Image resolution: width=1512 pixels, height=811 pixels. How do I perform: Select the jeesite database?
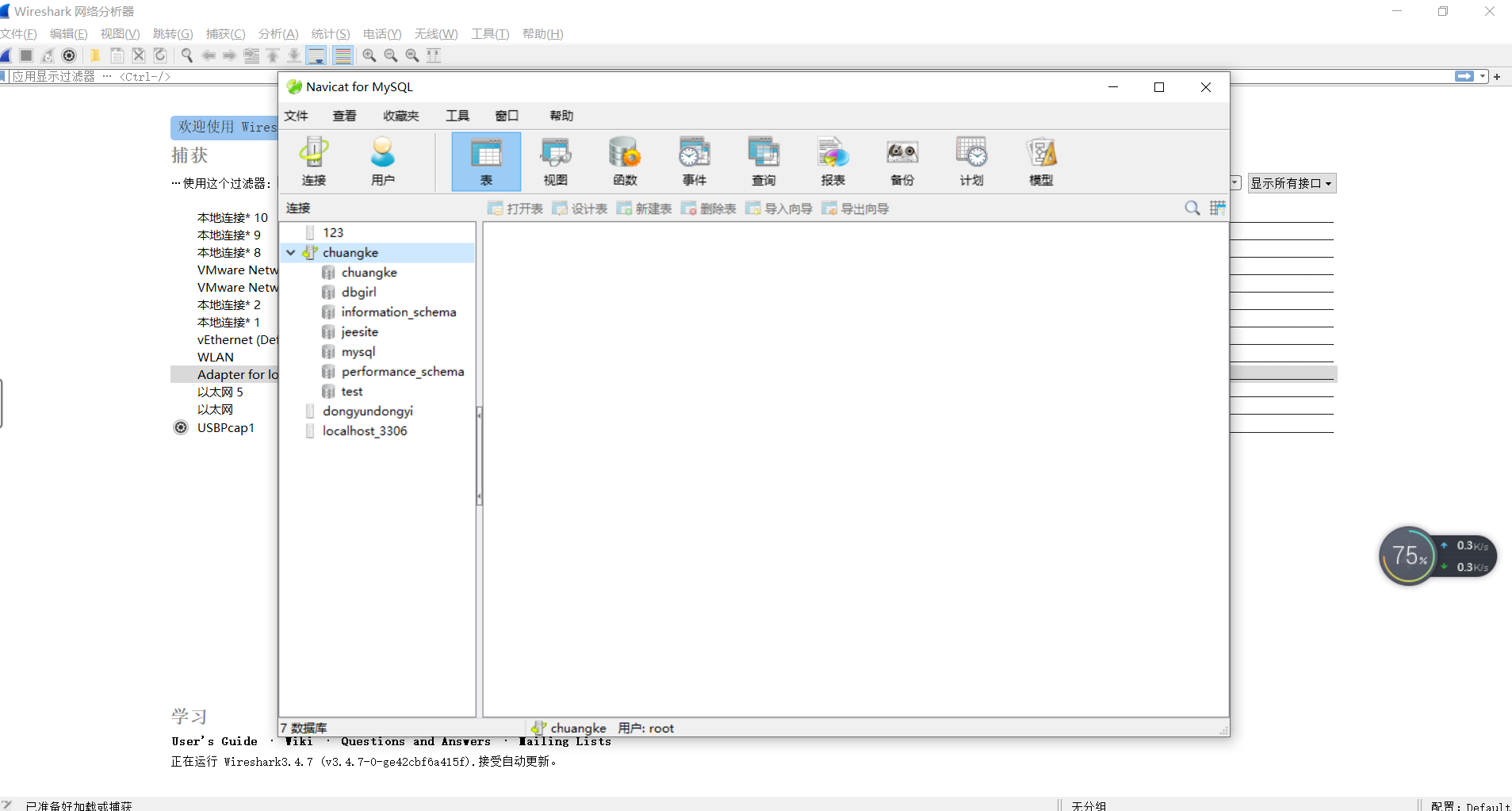pos(359,331)
